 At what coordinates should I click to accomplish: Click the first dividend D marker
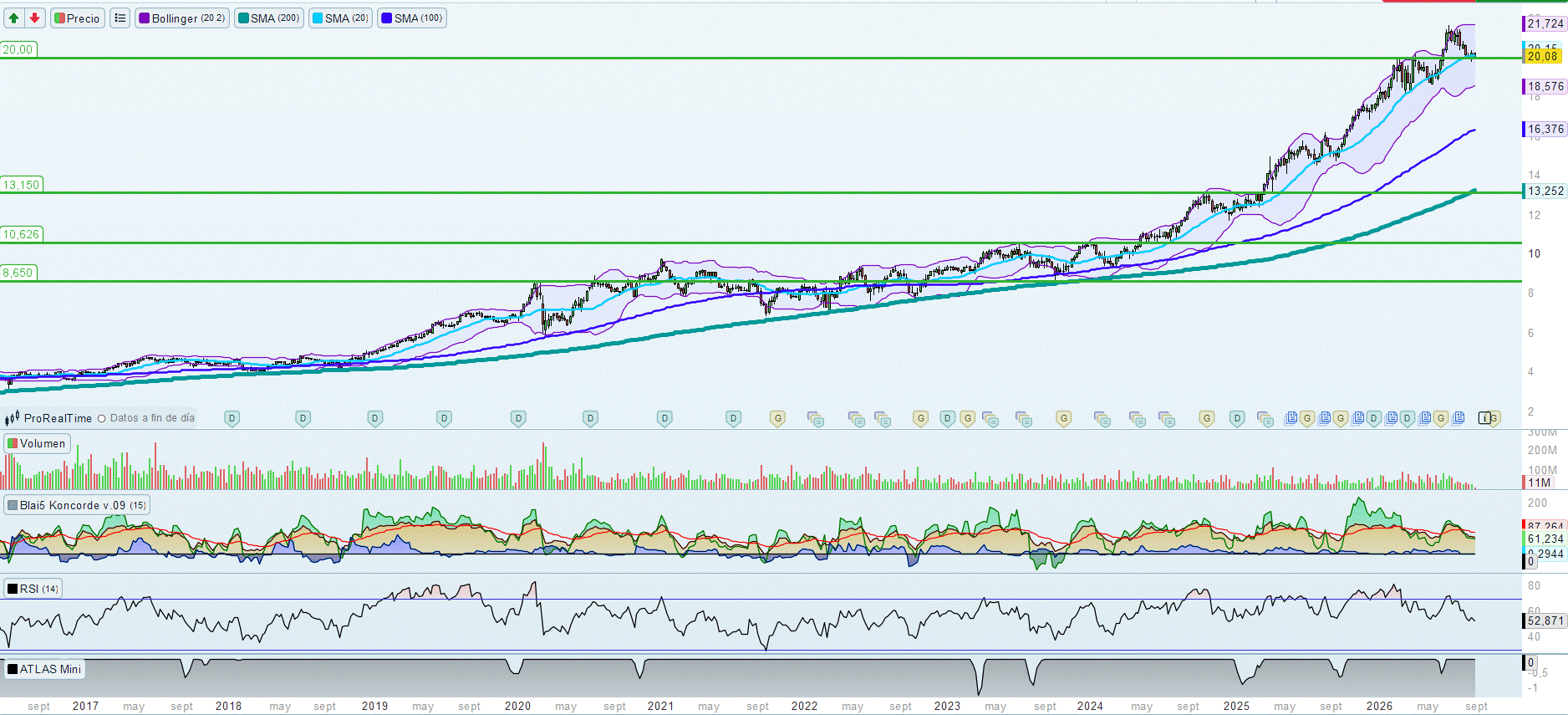[x=232, y=418]
